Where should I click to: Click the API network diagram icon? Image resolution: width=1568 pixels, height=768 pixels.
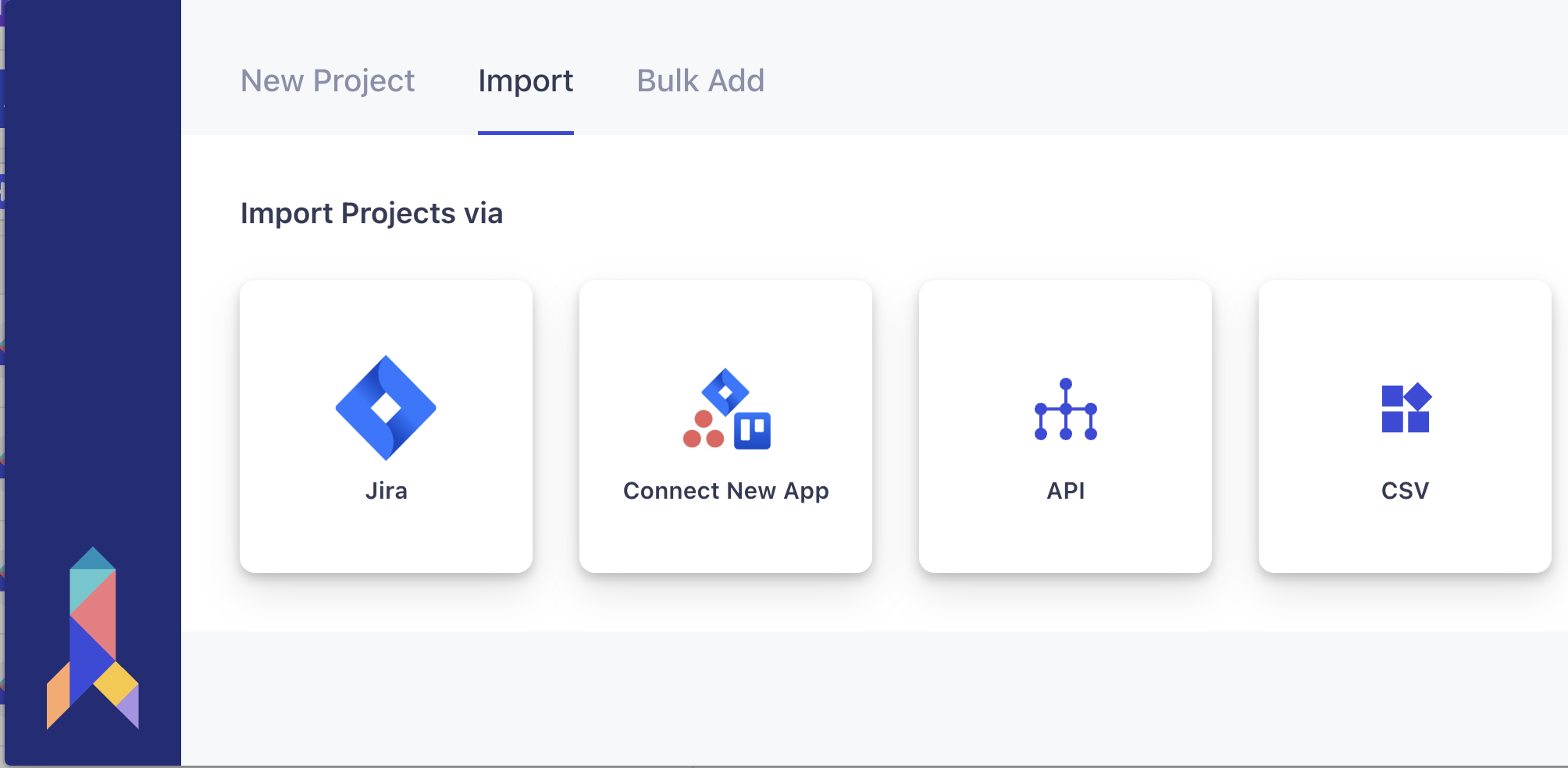pos(1066,409)
